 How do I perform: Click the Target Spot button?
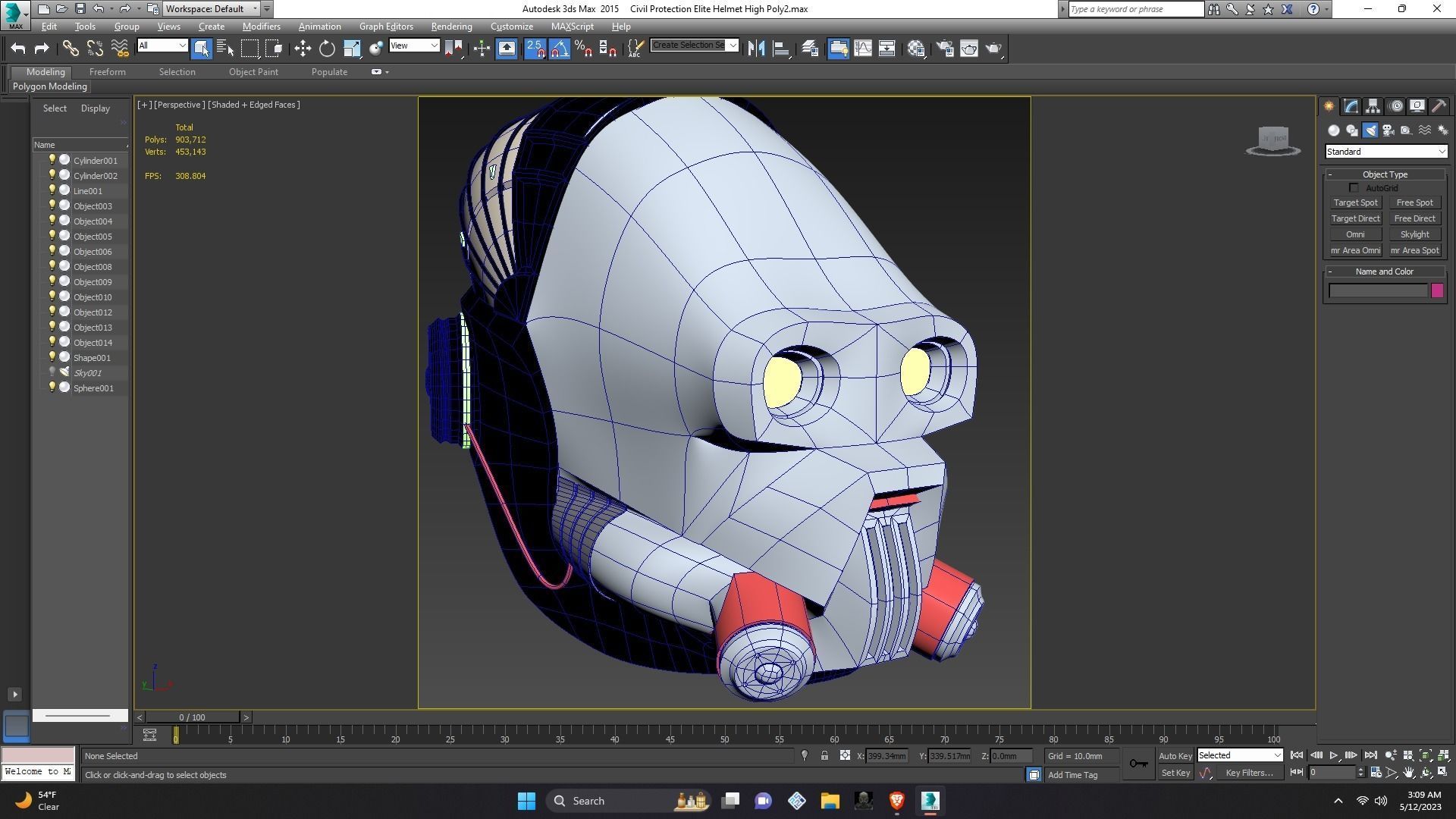[x=1356, y=202]
